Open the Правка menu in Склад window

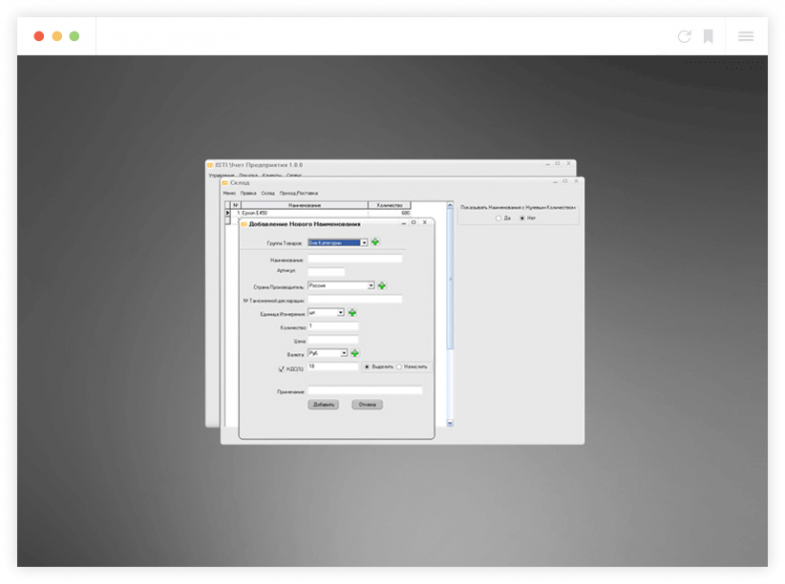click(248, 193)
